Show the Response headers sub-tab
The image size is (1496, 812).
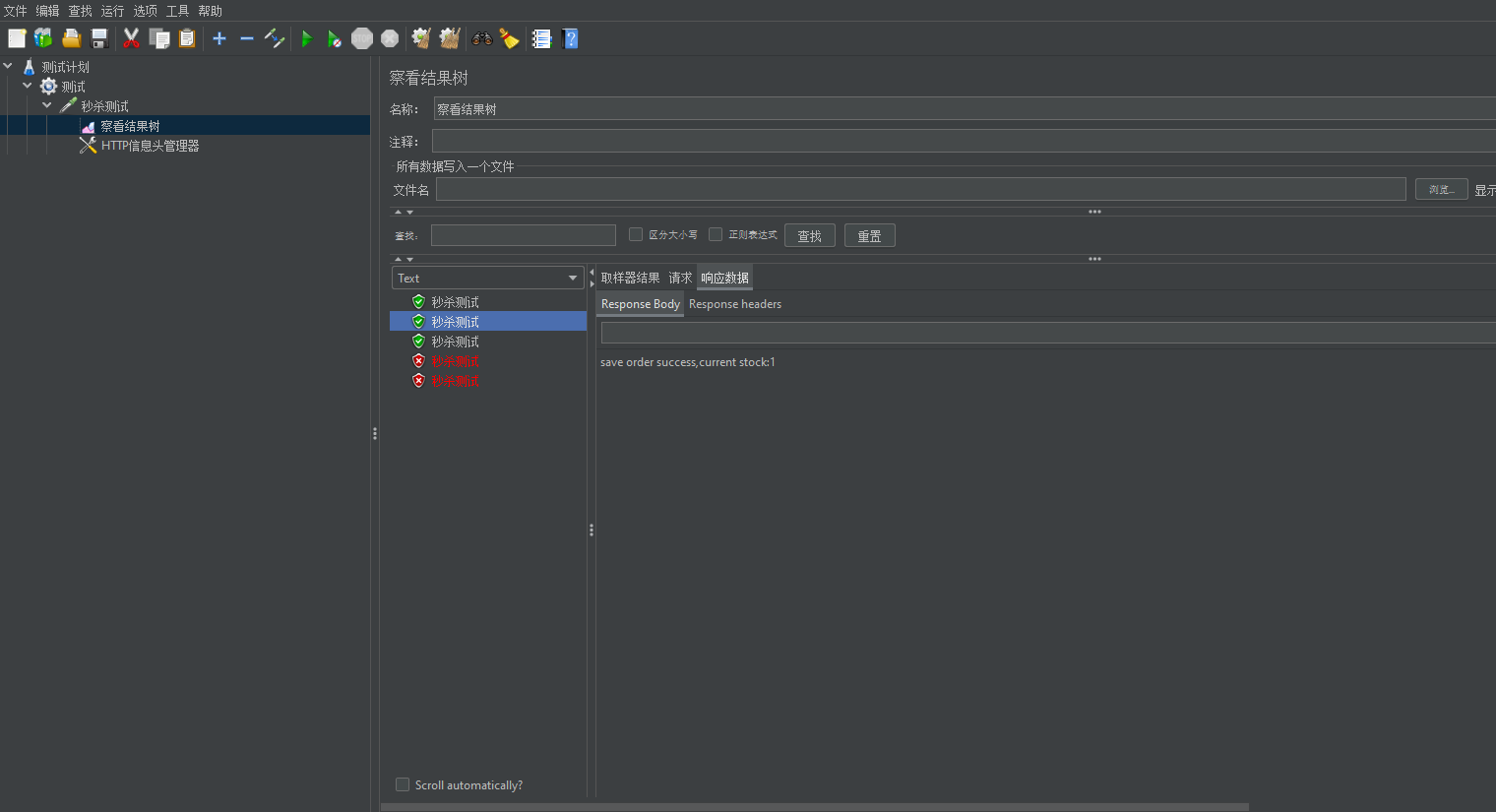[735, 304]
